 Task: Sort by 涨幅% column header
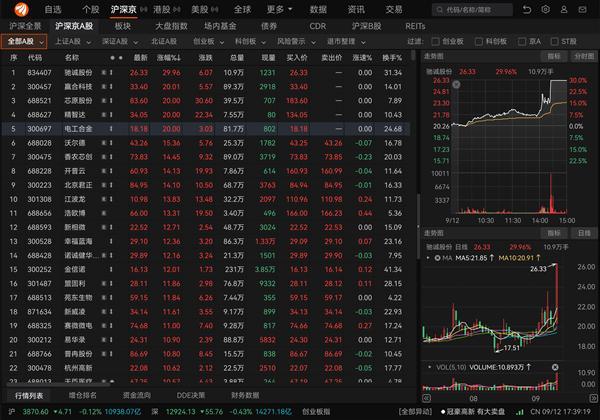(172, 58)
